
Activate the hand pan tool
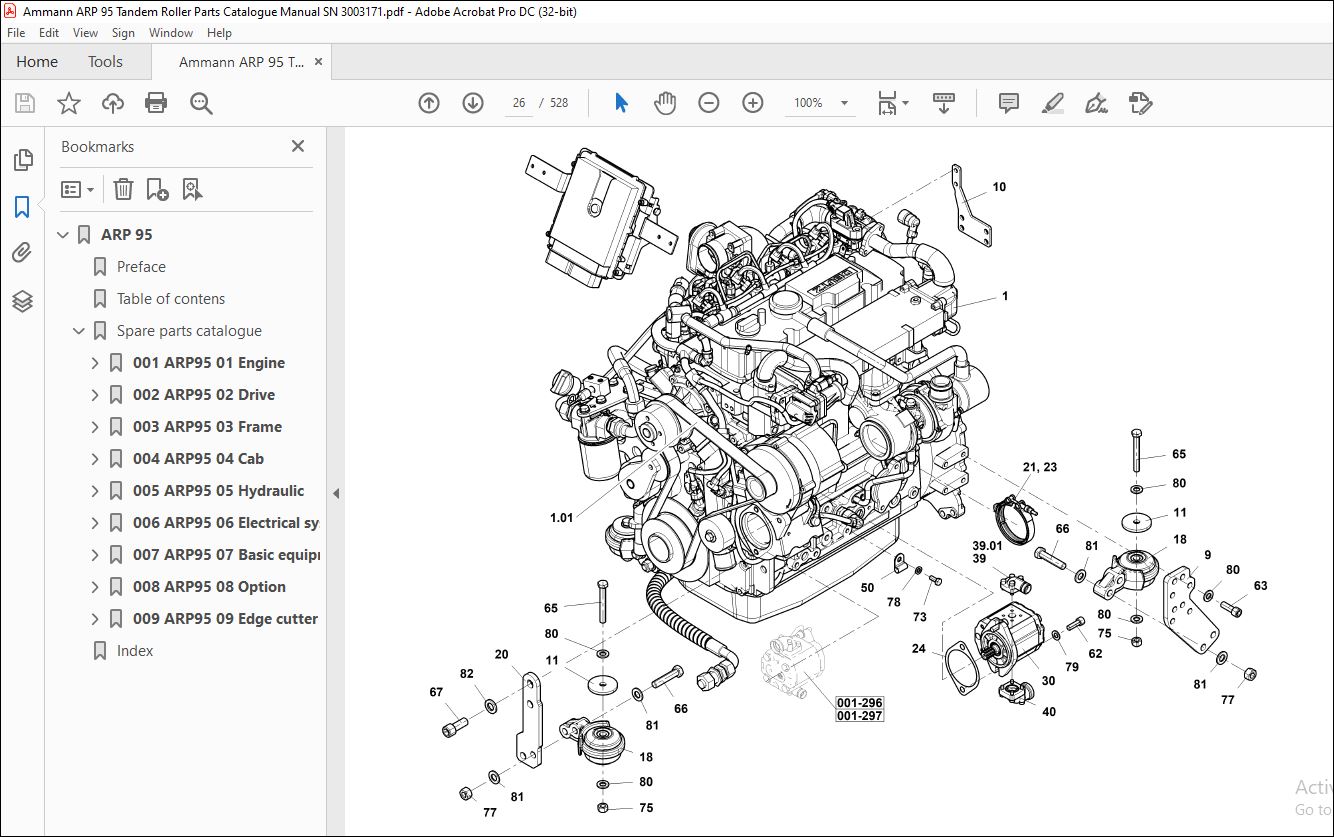click(665, 103)
